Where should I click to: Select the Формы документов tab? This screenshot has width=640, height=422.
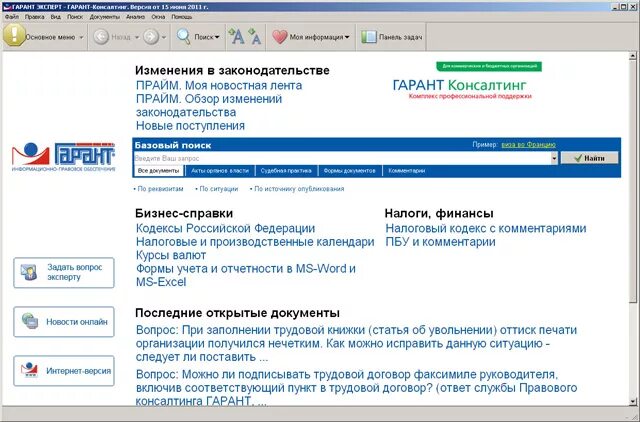click(x=349, y=171)
